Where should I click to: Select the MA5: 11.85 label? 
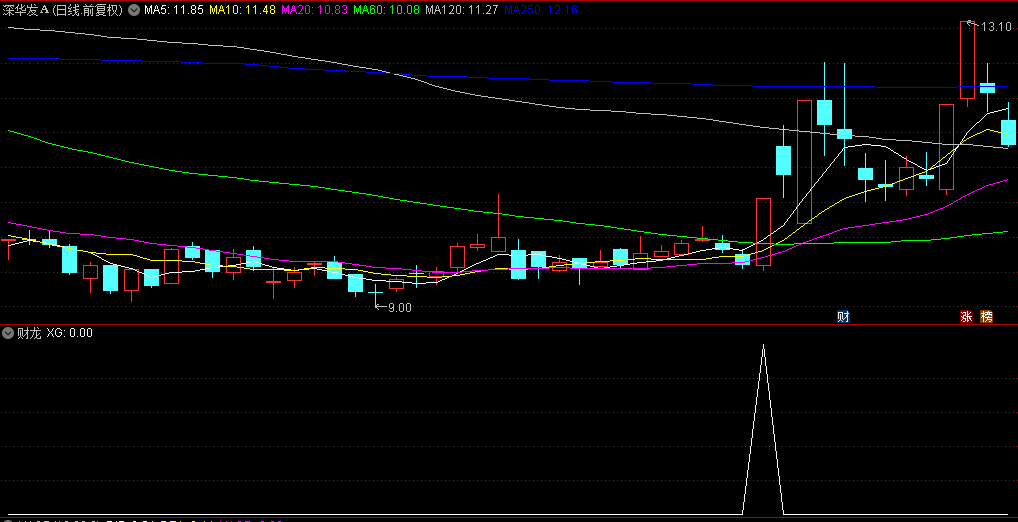[174, 10]
